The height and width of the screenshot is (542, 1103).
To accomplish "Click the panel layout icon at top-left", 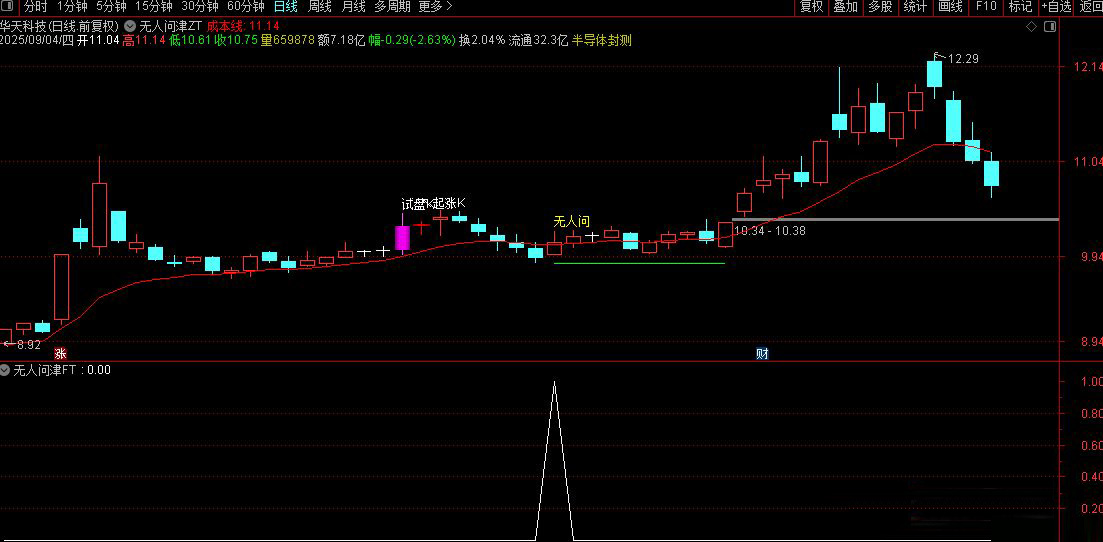I will pos(8,7).
